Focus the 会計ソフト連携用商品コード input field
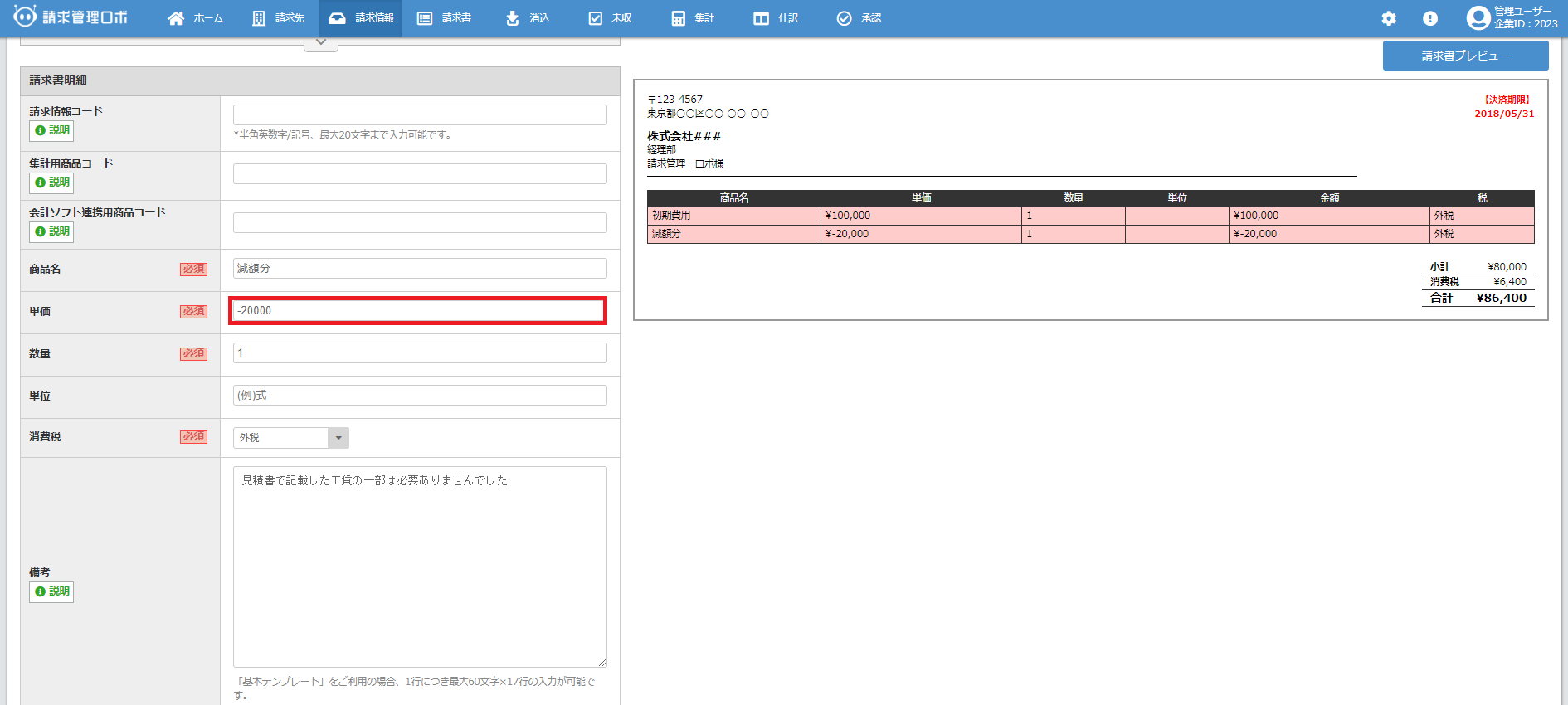This screenshot has width=1568, height=705. [420, 222]
